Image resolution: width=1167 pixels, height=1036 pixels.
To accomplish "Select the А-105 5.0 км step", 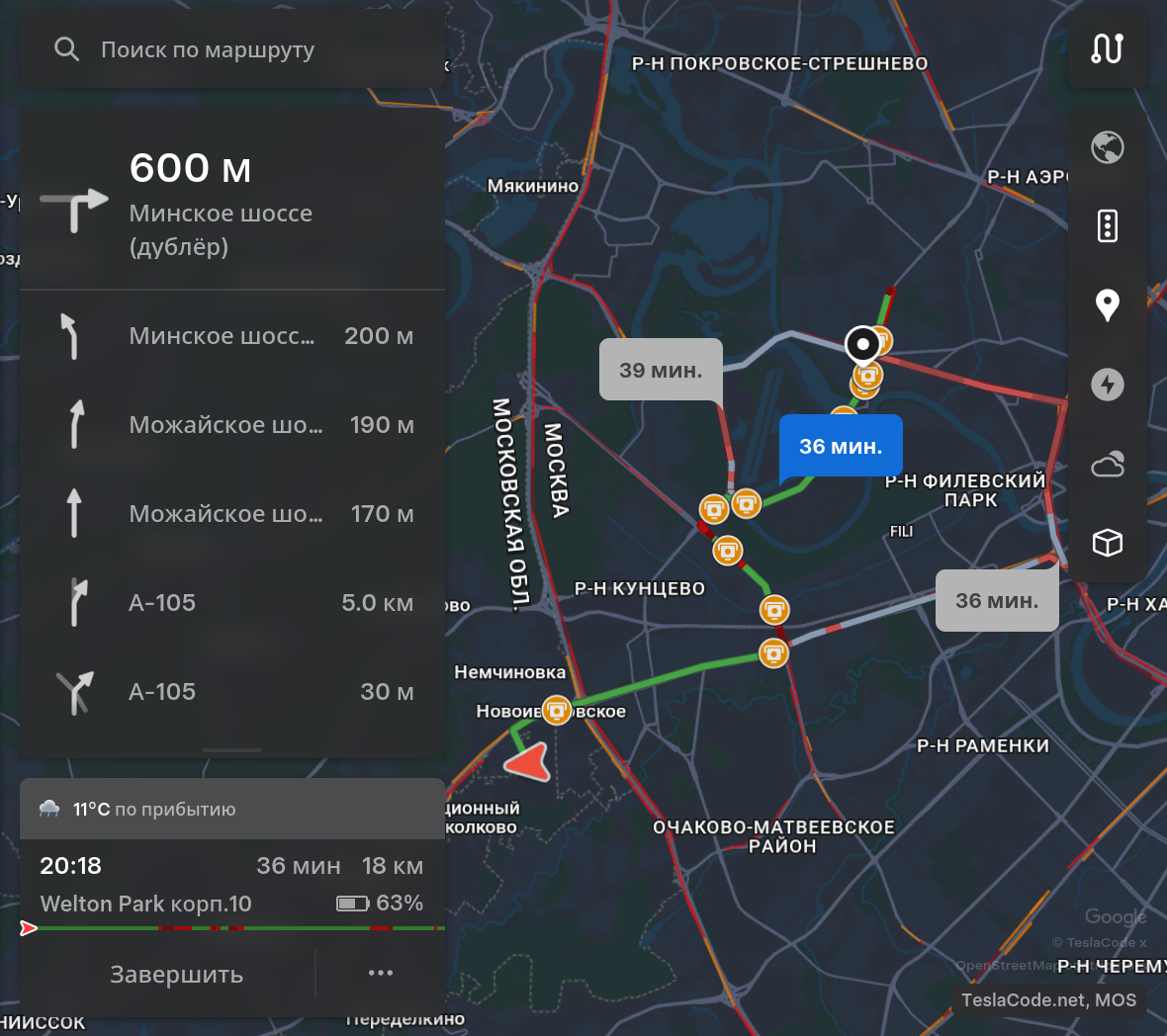I will point(232,602).
